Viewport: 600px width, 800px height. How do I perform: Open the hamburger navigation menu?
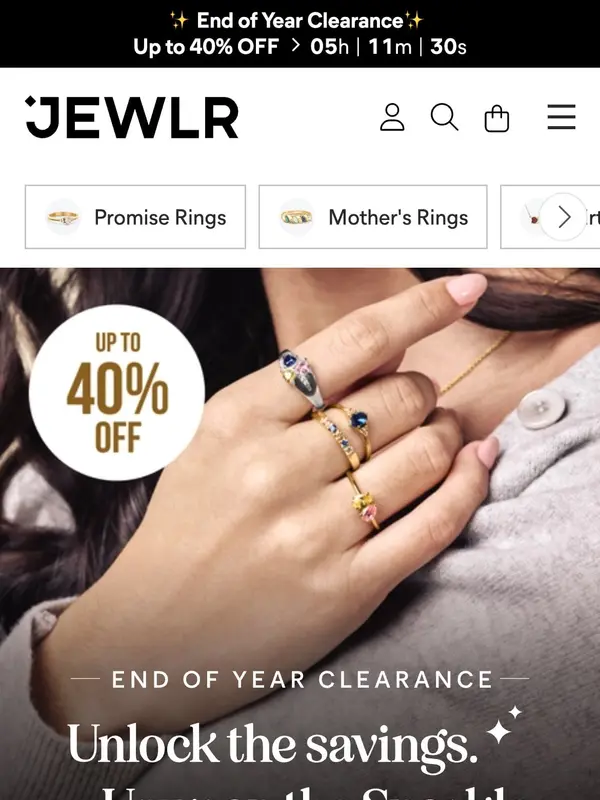[x=561, y=117]
